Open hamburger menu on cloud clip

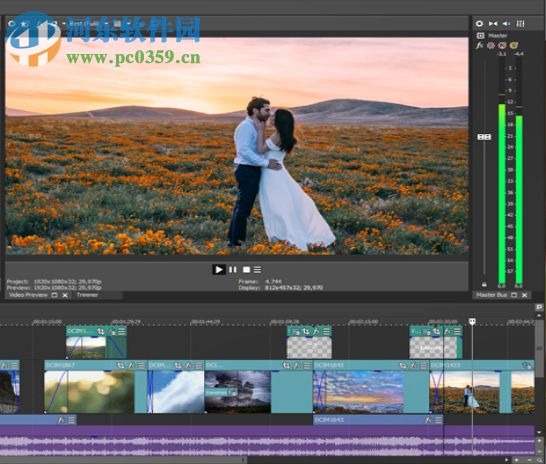pos(198,365)
